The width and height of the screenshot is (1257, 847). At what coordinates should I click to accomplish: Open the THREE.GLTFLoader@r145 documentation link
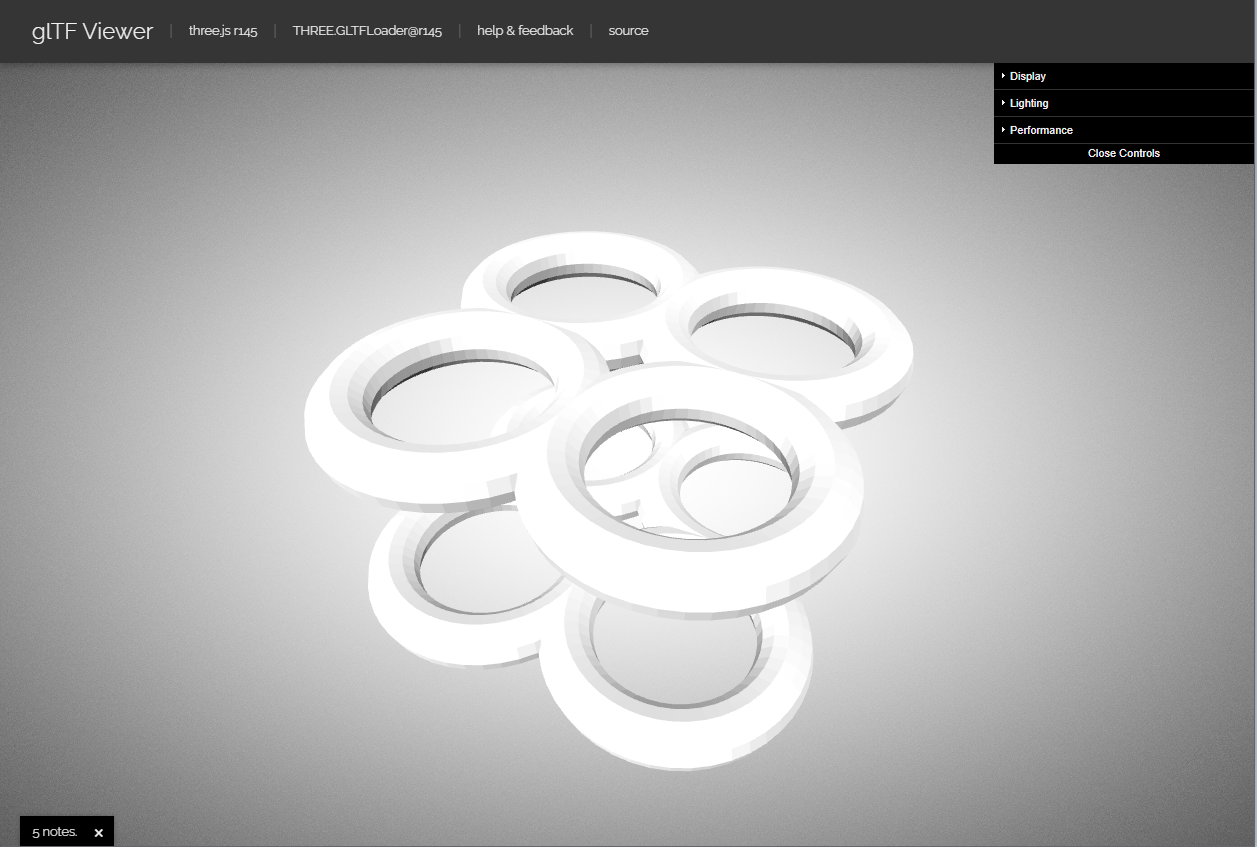(x=367, y=31)
